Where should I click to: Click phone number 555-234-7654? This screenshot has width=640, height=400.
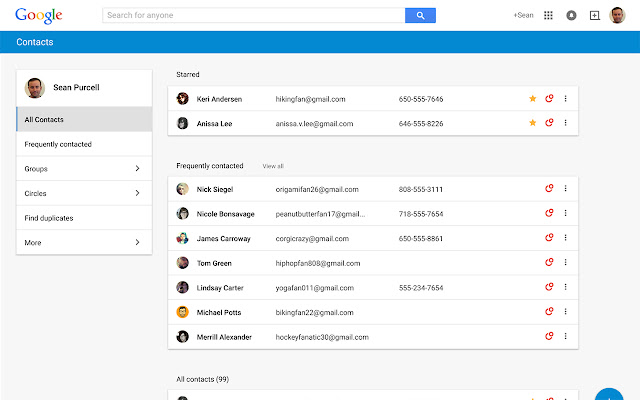(421, 288)
